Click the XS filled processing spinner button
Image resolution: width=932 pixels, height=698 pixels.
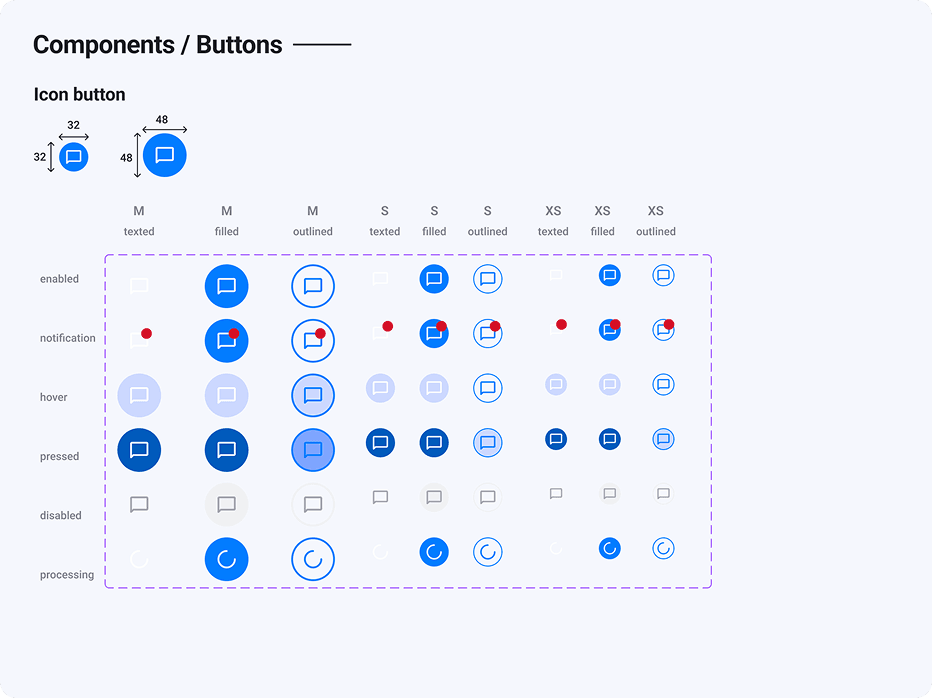click(x=609, y=548)
